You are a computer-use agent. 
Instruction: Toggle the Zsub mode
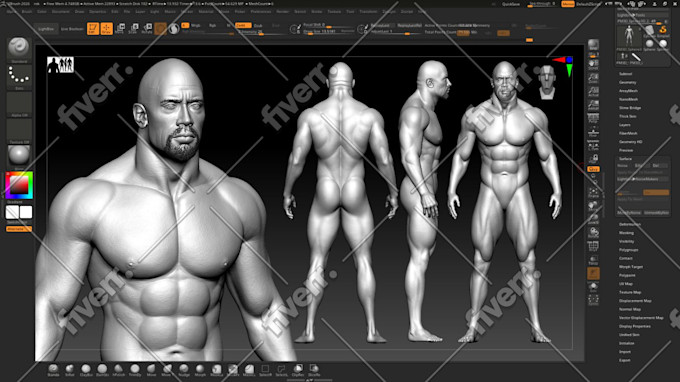pyautogui.click(x=258, y=26)
